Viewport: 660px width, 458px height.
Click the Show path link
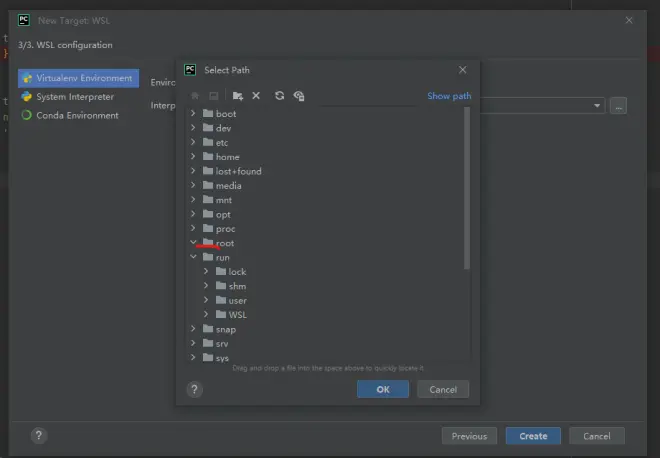(x=449, y=96)
